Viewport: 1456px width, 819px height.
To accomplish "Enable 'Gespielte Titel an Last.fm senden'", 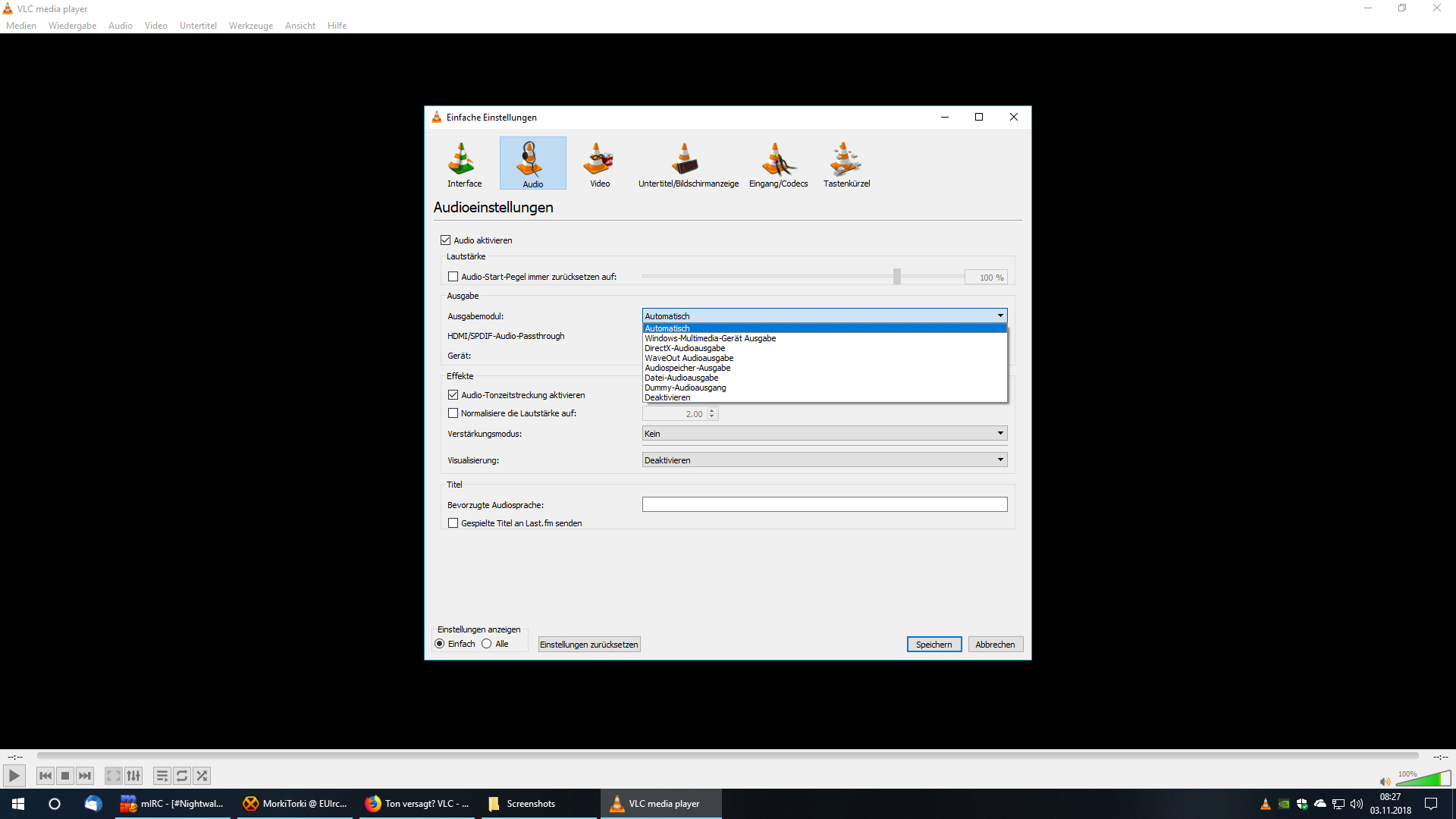I will click(453, 523).
